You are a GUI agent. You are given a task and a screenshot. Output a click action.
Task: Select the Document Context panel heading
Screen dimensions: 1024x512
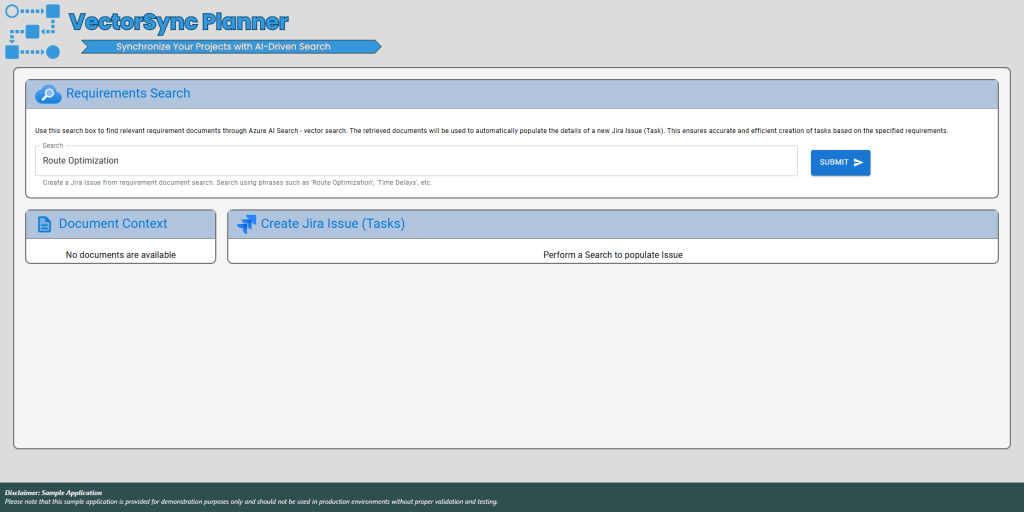click(113, 224)
